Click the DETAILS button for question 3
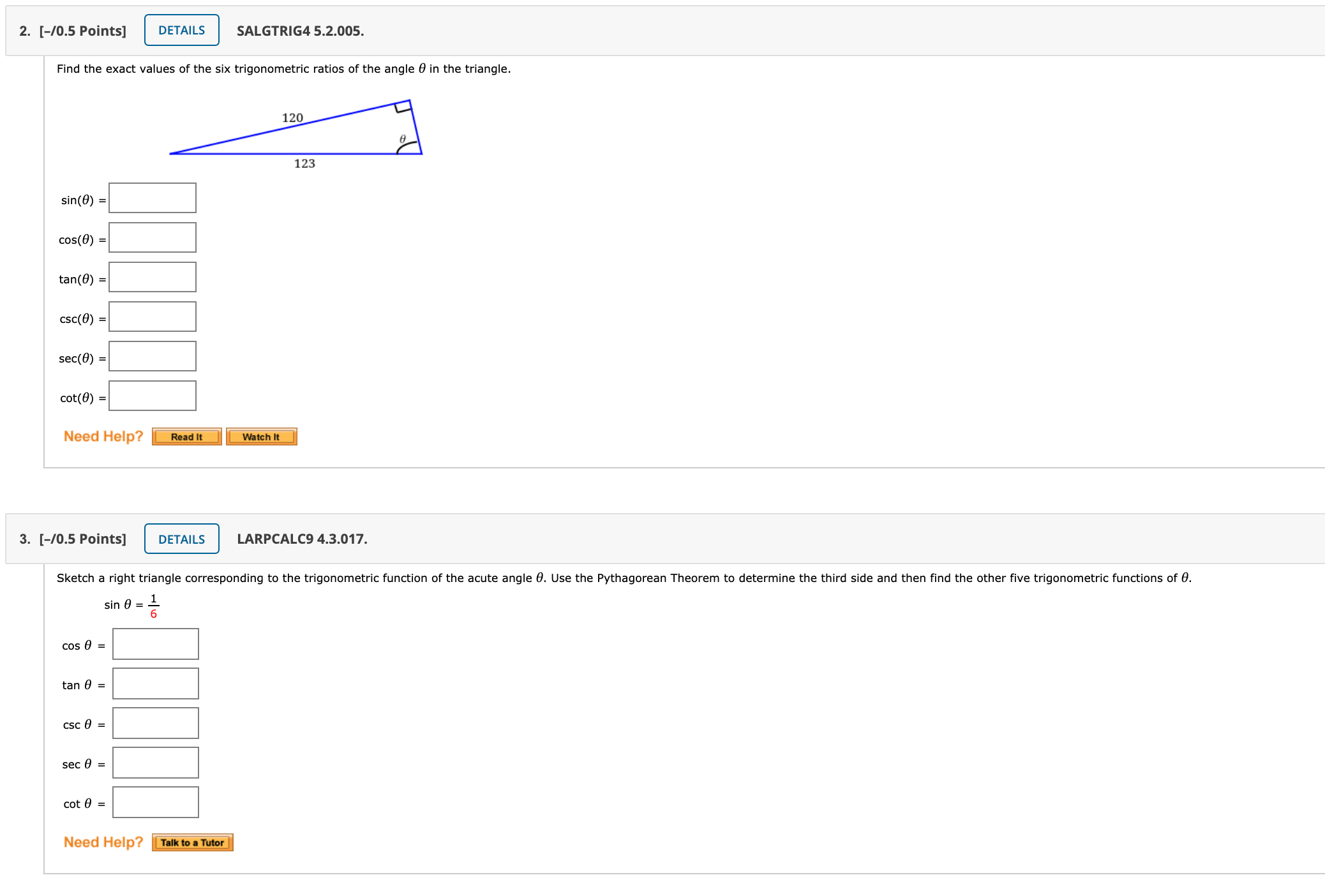1325x896 pixels. pyautogui.click(x=181, y=539)
